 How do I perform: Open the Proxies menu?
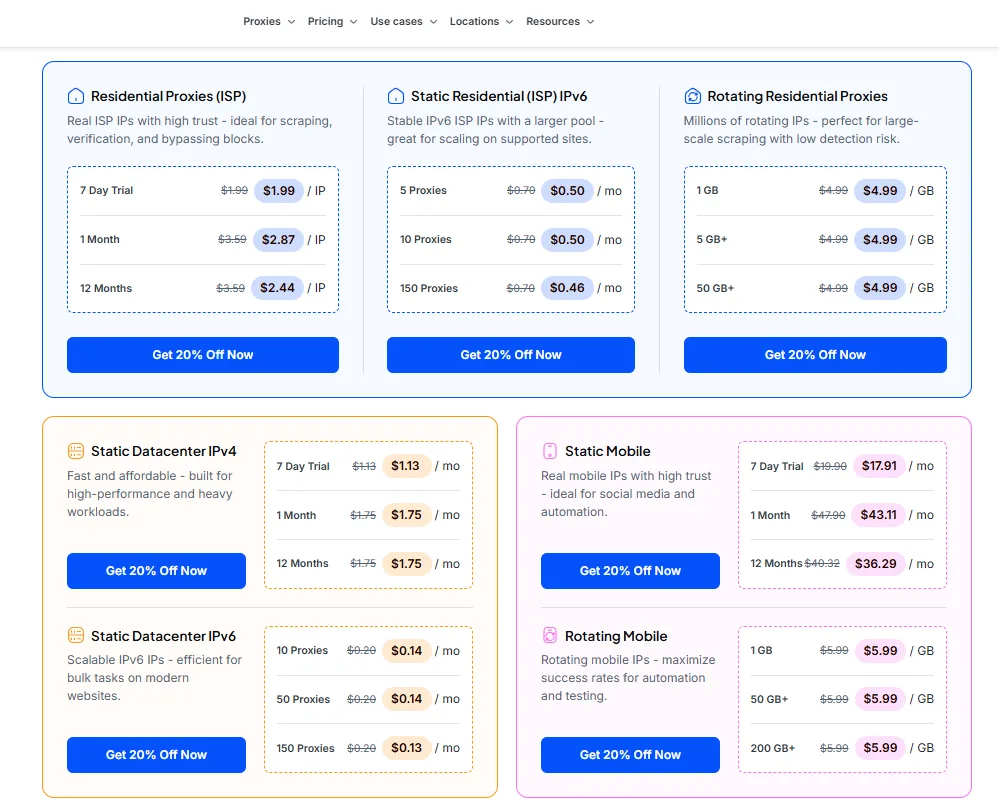(x=263, y=21)
